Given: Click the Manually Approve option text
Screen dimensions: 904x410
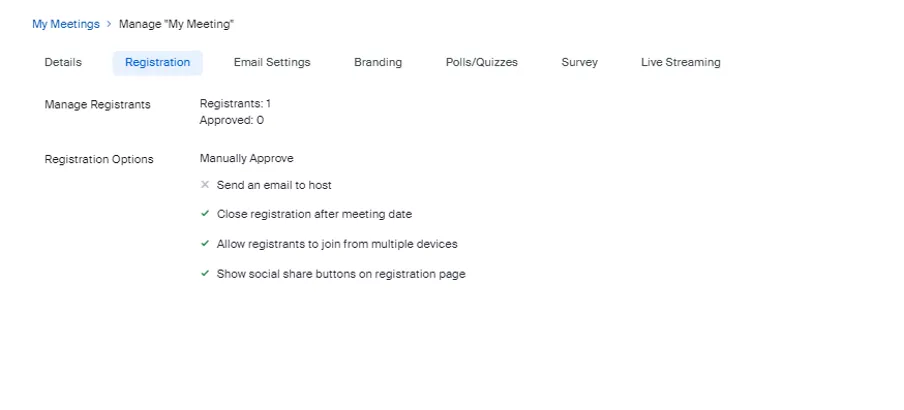Looking at the screenshot, I should pyautogui.click(x=246, y=158).
